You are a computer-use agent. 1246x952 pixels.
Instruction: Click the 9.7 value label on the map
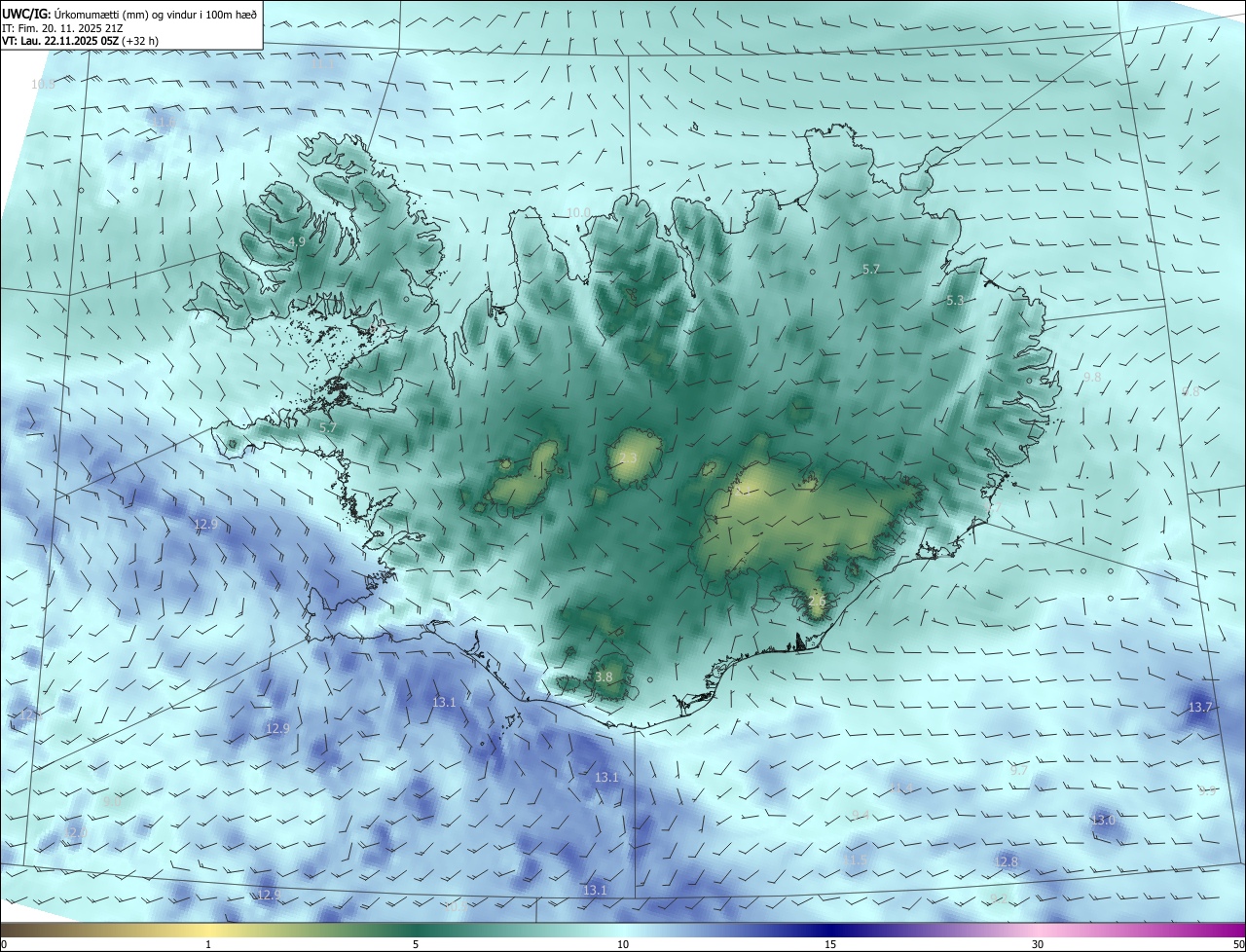(x=1018, y=770)
